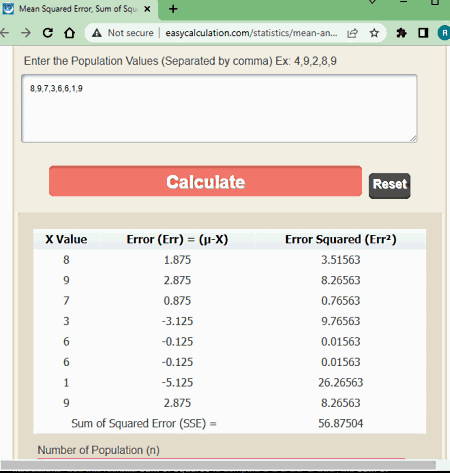The height and width of the screenshot is (473, 450).
Task: Select the Mean Squared Error browser tab
Action: point(78,9)
